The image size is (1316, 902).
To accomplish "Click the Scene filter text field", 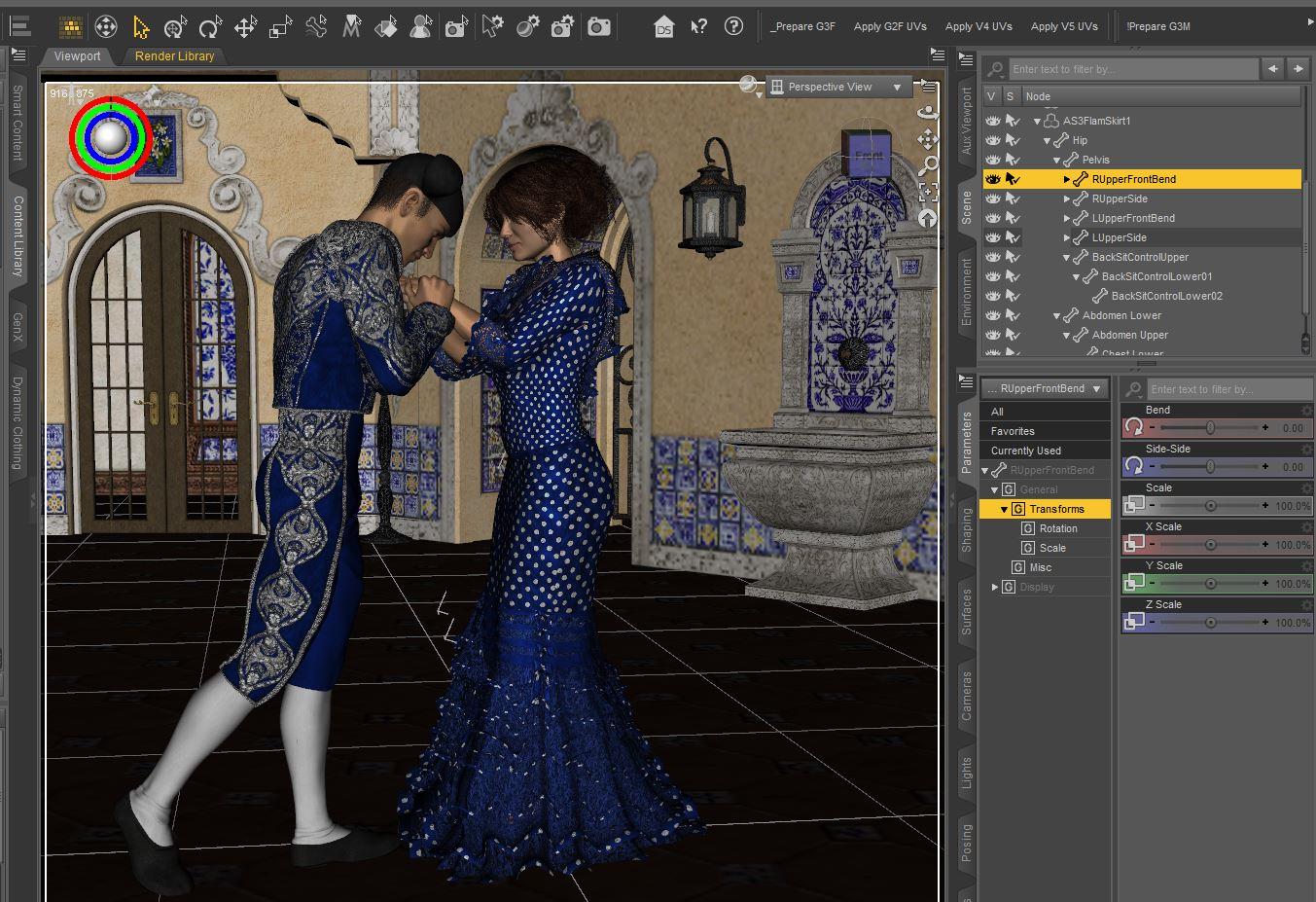I will point(1133,69).
